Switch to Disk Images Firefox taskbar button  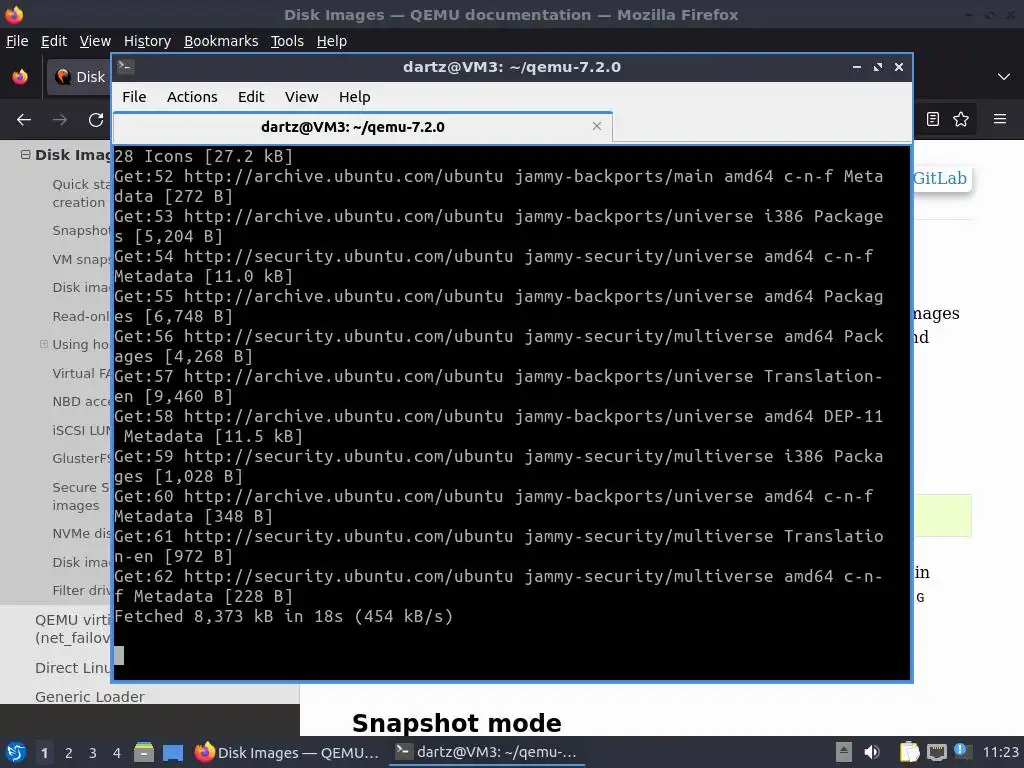[x=287, y=752]
